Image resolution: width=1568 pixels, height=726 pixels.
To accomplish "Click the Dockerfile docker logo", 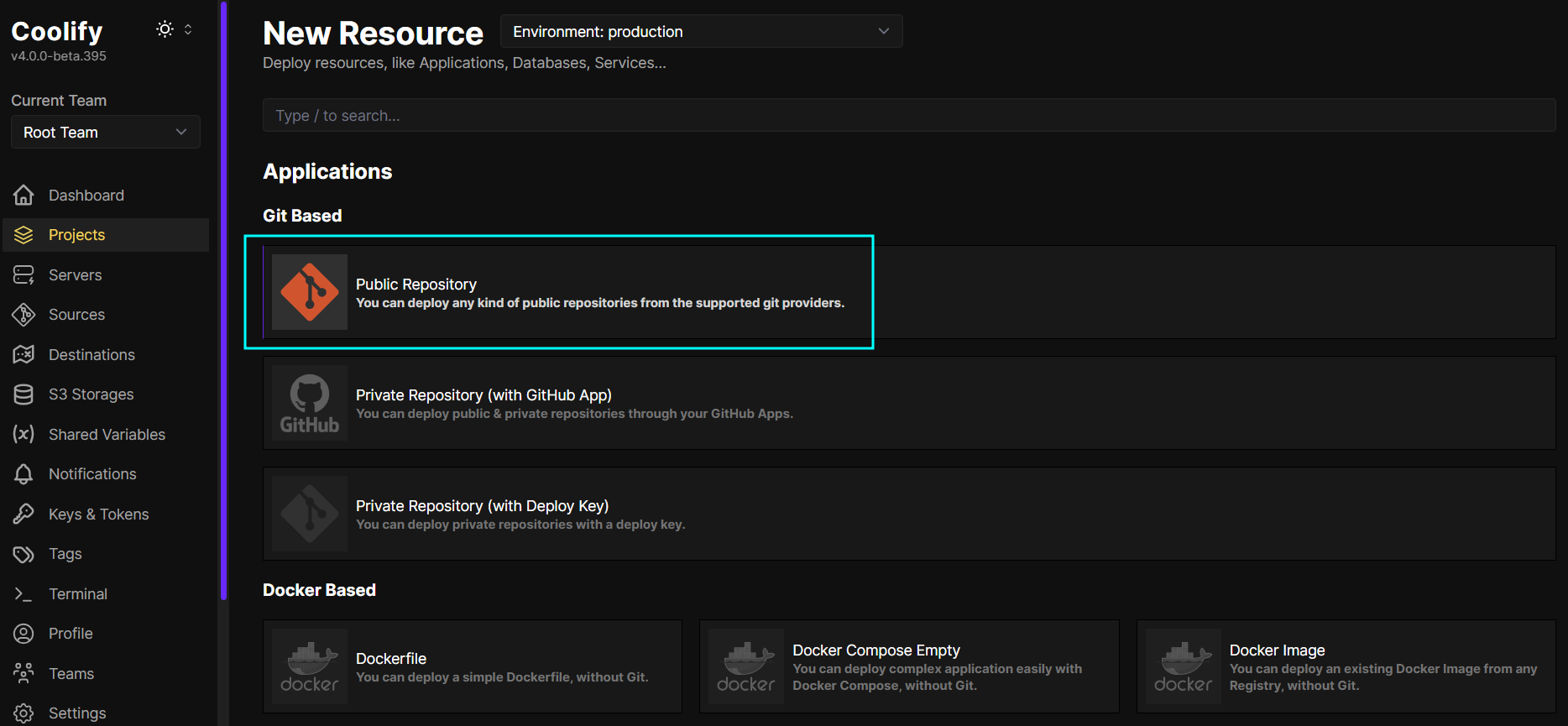I will tap(310, 666).
